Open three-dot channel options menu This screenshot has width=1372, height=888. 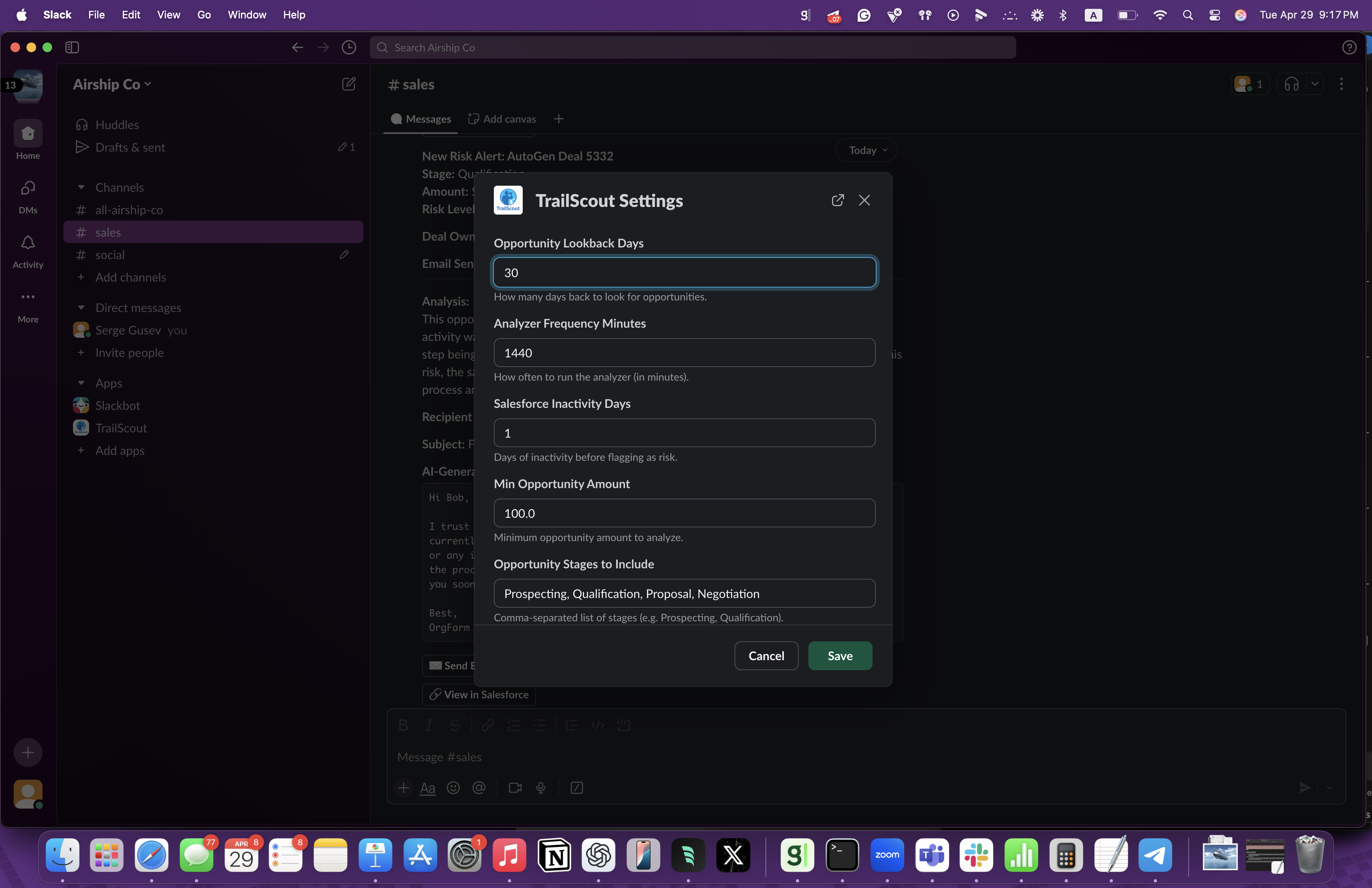pos(1341,84)
